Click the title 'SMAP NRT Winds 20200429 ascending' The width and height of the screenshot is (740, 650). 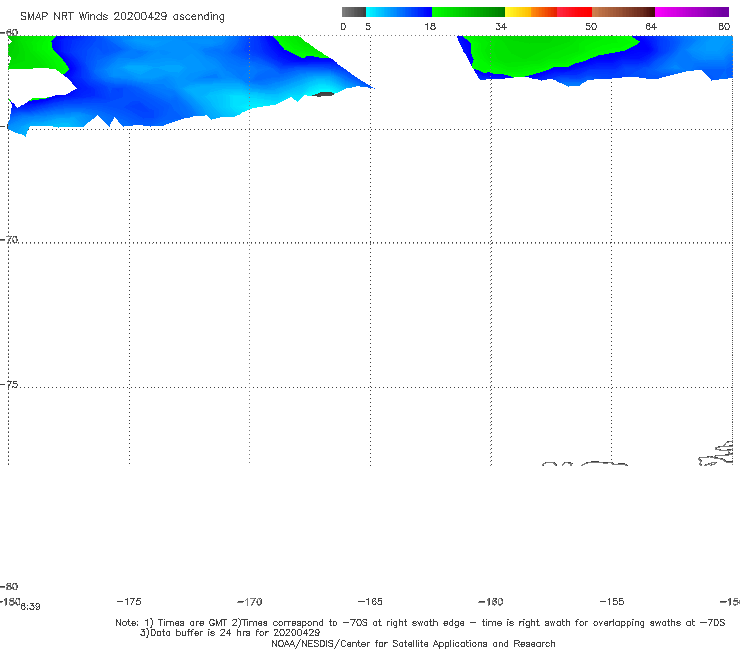(x=122, y=16)
